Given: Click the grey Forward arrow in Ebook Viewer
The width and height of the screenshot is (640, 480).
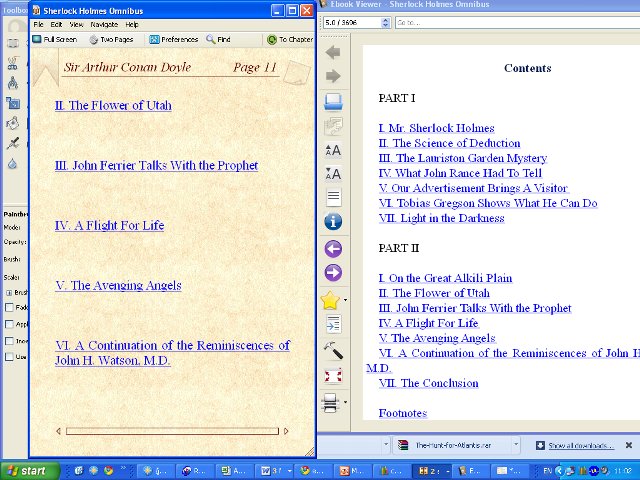Looking at the screenshot, I should tap(333, 76).
